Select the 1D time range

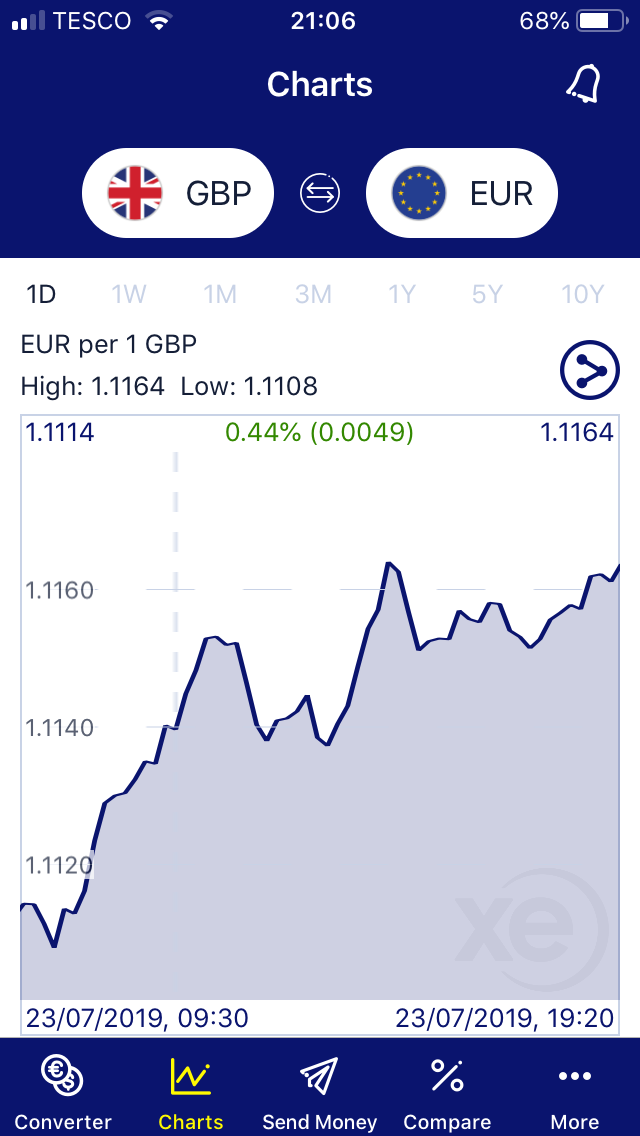(x=41, y=294)
